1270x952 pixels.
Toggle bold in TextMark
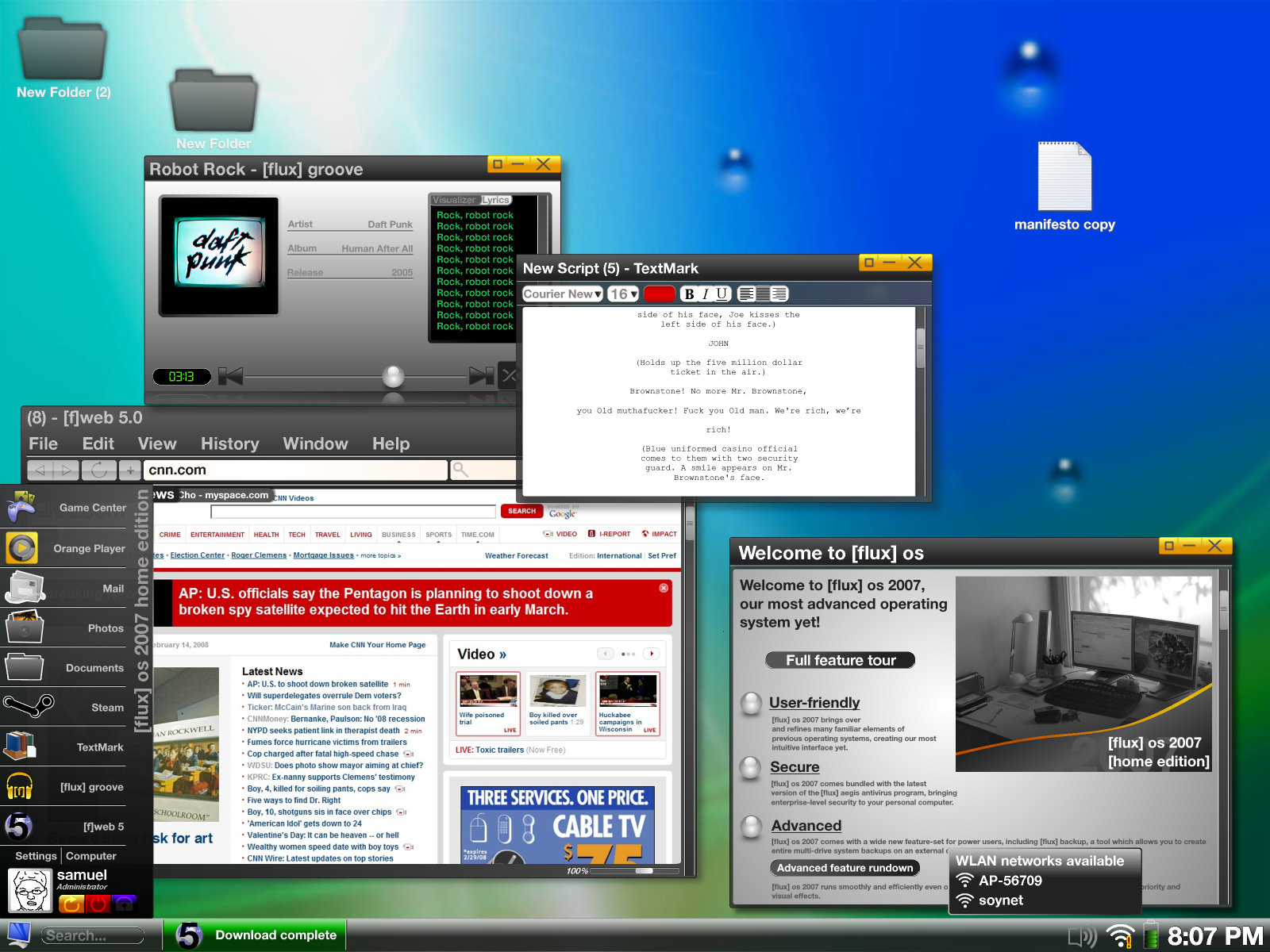(x=689, y=294)
